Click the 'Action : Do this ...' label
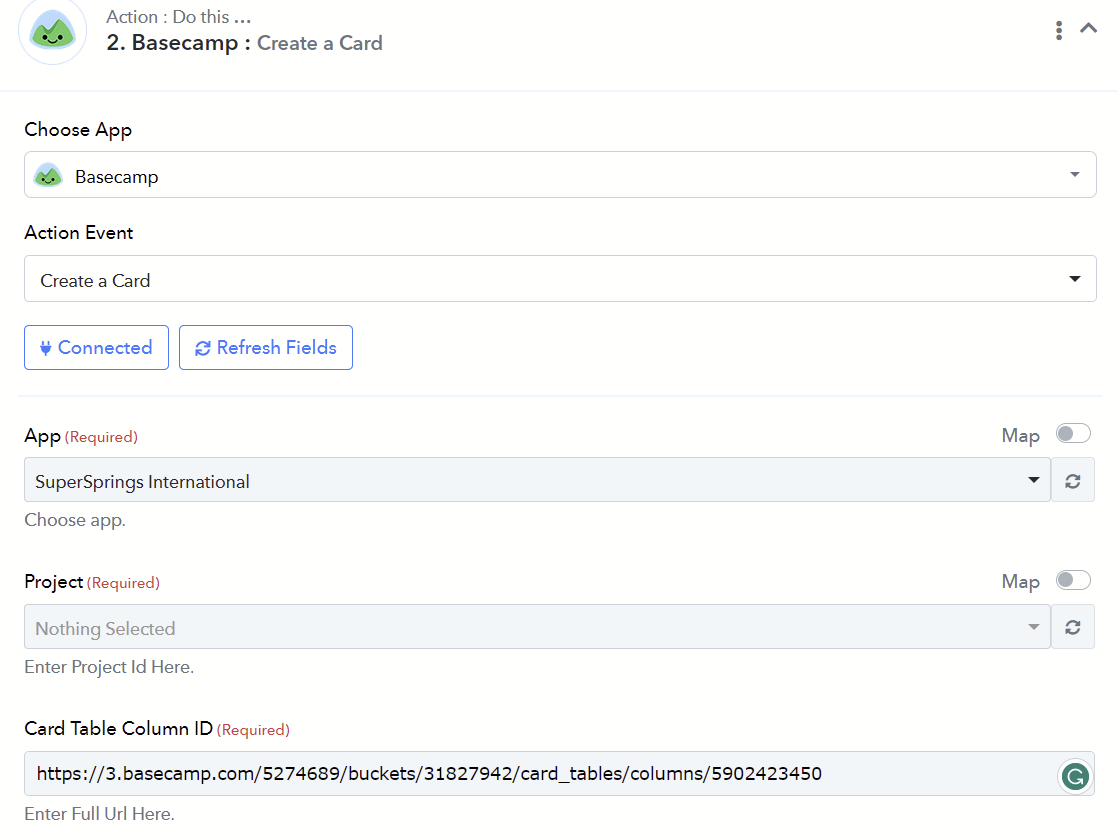 click(178, 16)
